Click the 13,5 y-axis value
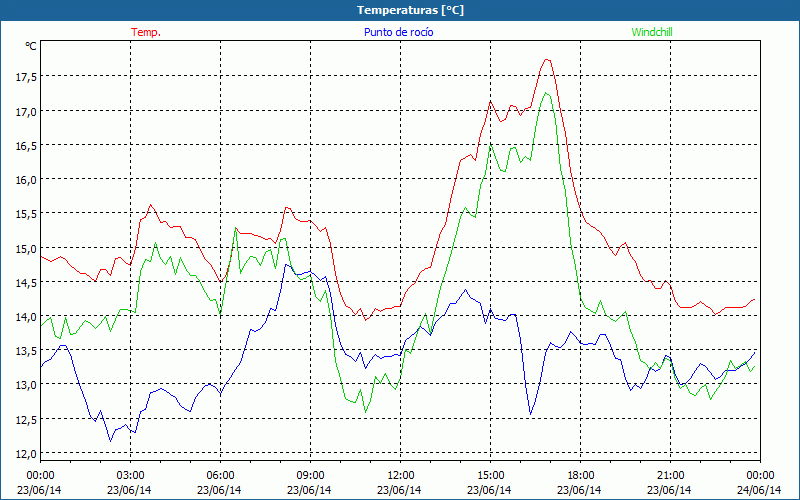This screenshot has height=500, width=800. 26,351
